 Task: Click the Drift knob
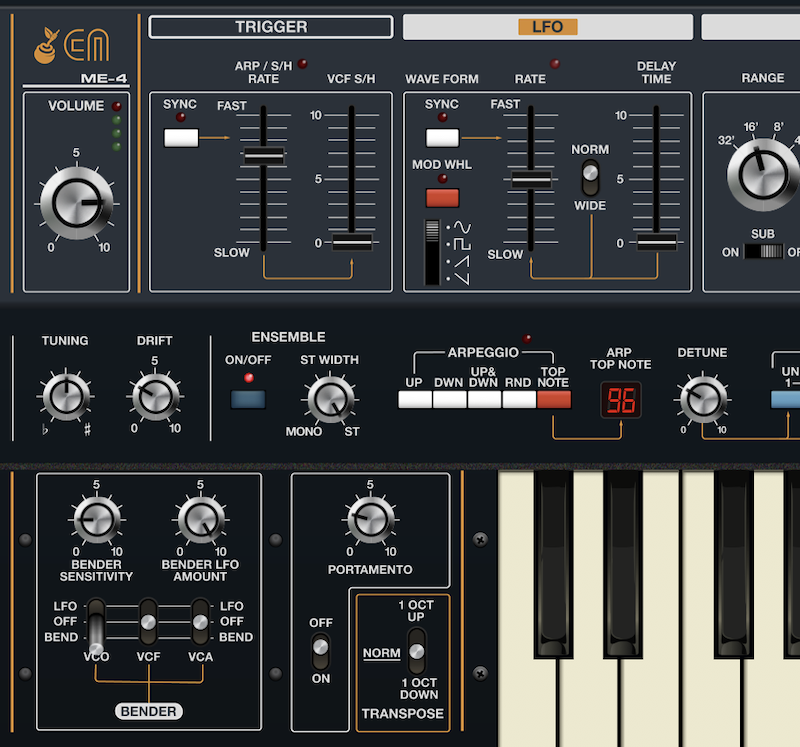[154, 397]
